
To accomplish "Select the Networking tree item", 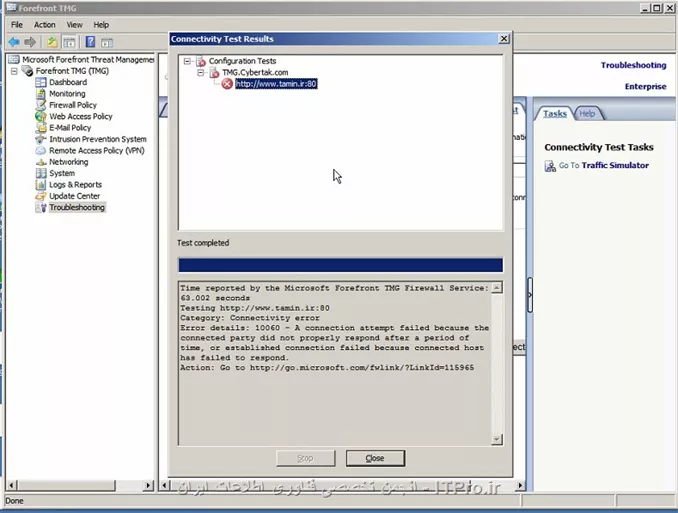I will click(68, 162).
